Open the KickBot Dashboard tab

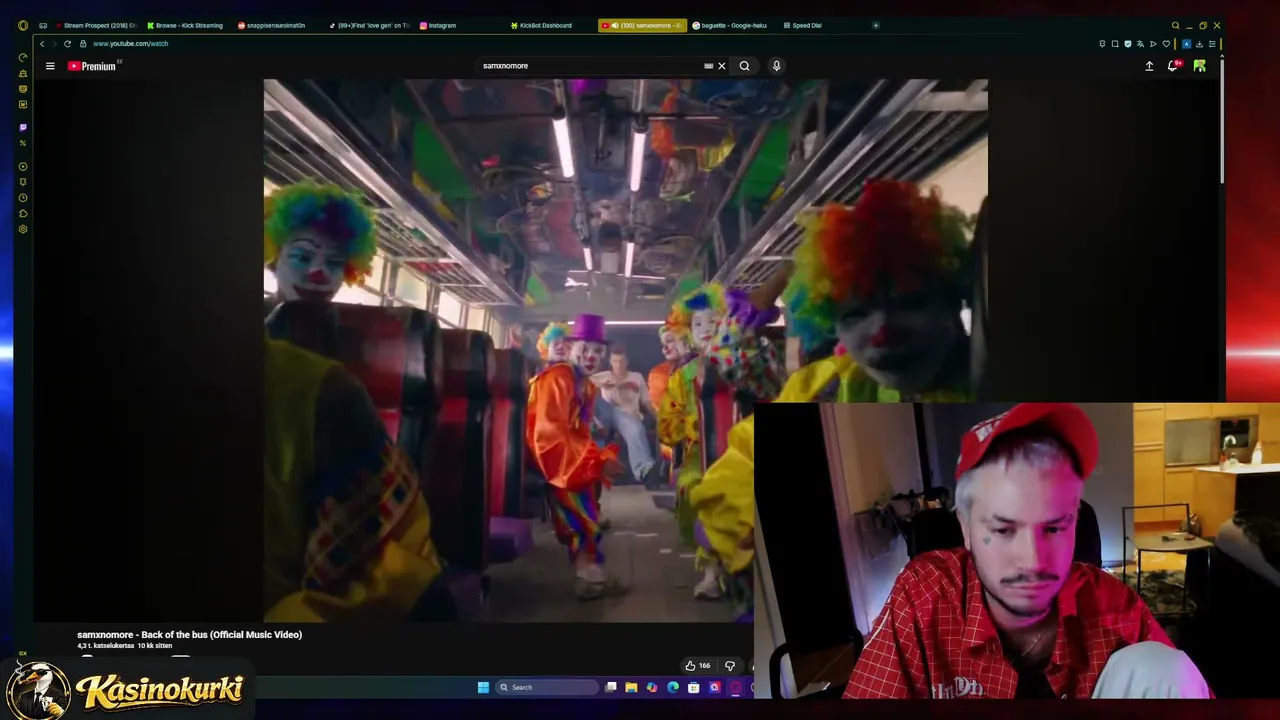coord(541,25)
